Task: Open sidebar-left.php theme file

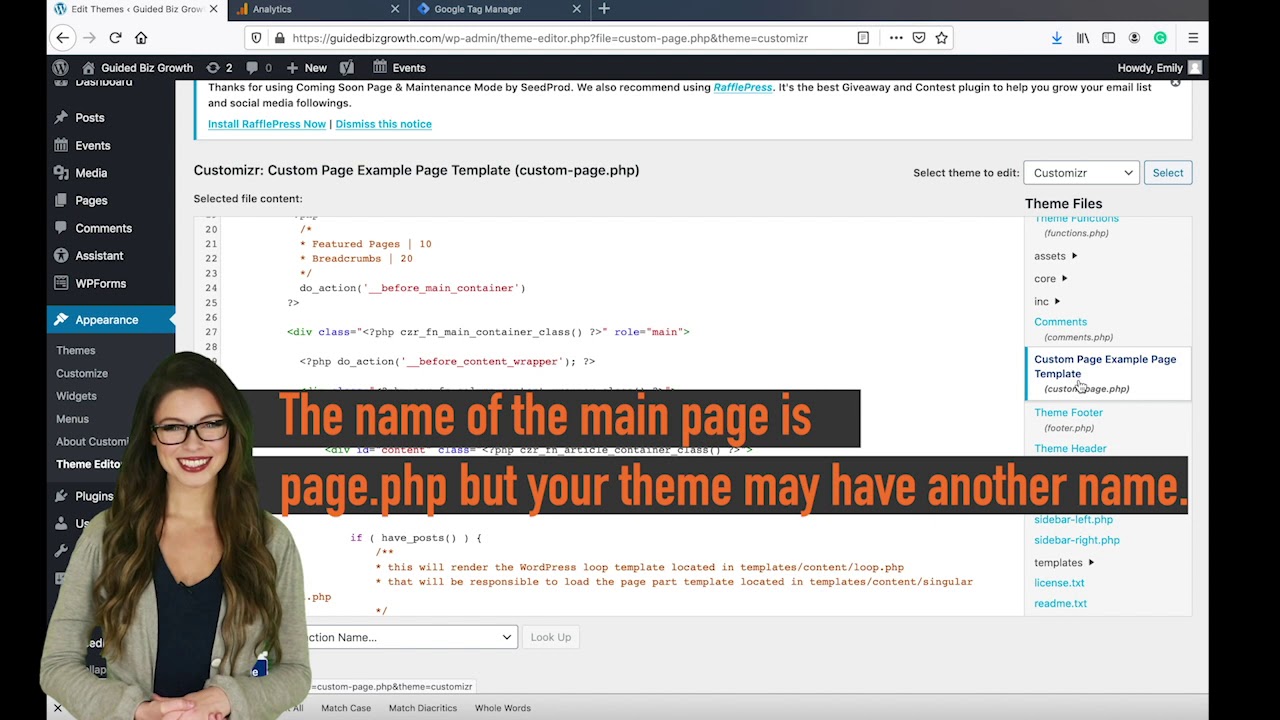Action: pyautogui.click(x=1073, y=520)
